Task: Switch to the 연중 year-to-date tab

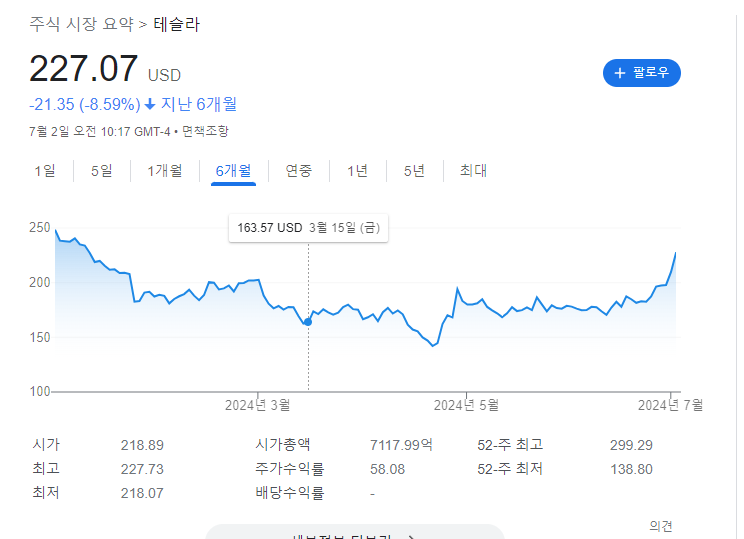Action: click(299, 171)
